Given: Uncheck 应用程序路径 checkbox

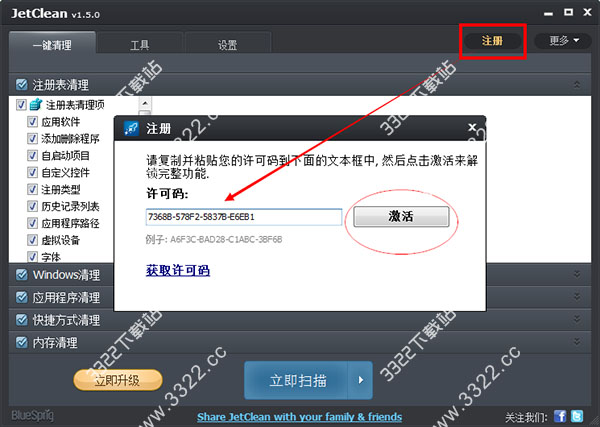Looking at the screenshot, I should [x=32, y=223].
